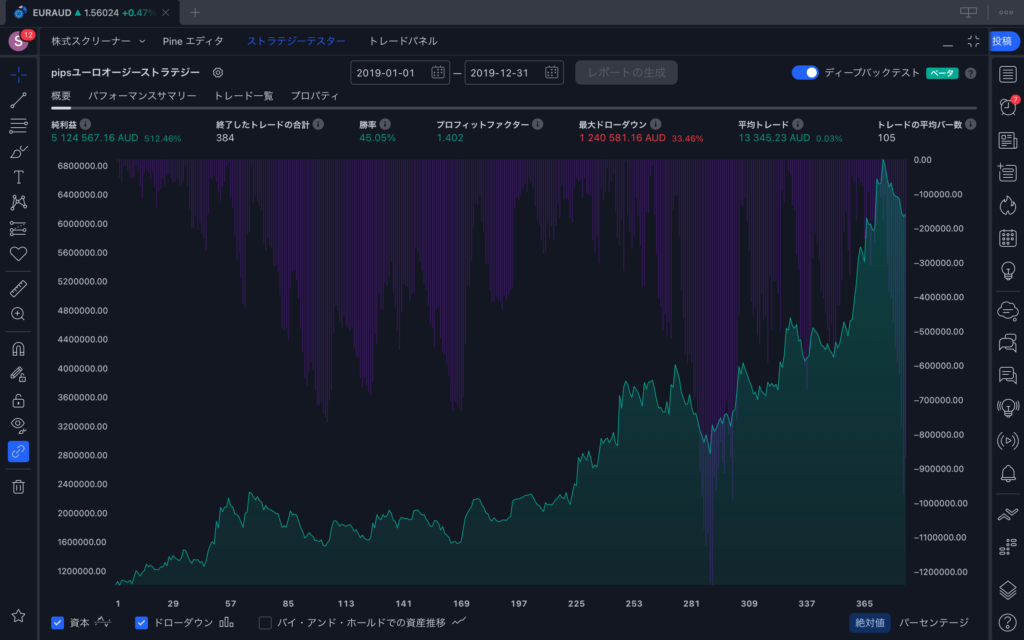1024x640 pixels.
Task: Click the 2019-12-31 end date field
Action: click(514, 72)
